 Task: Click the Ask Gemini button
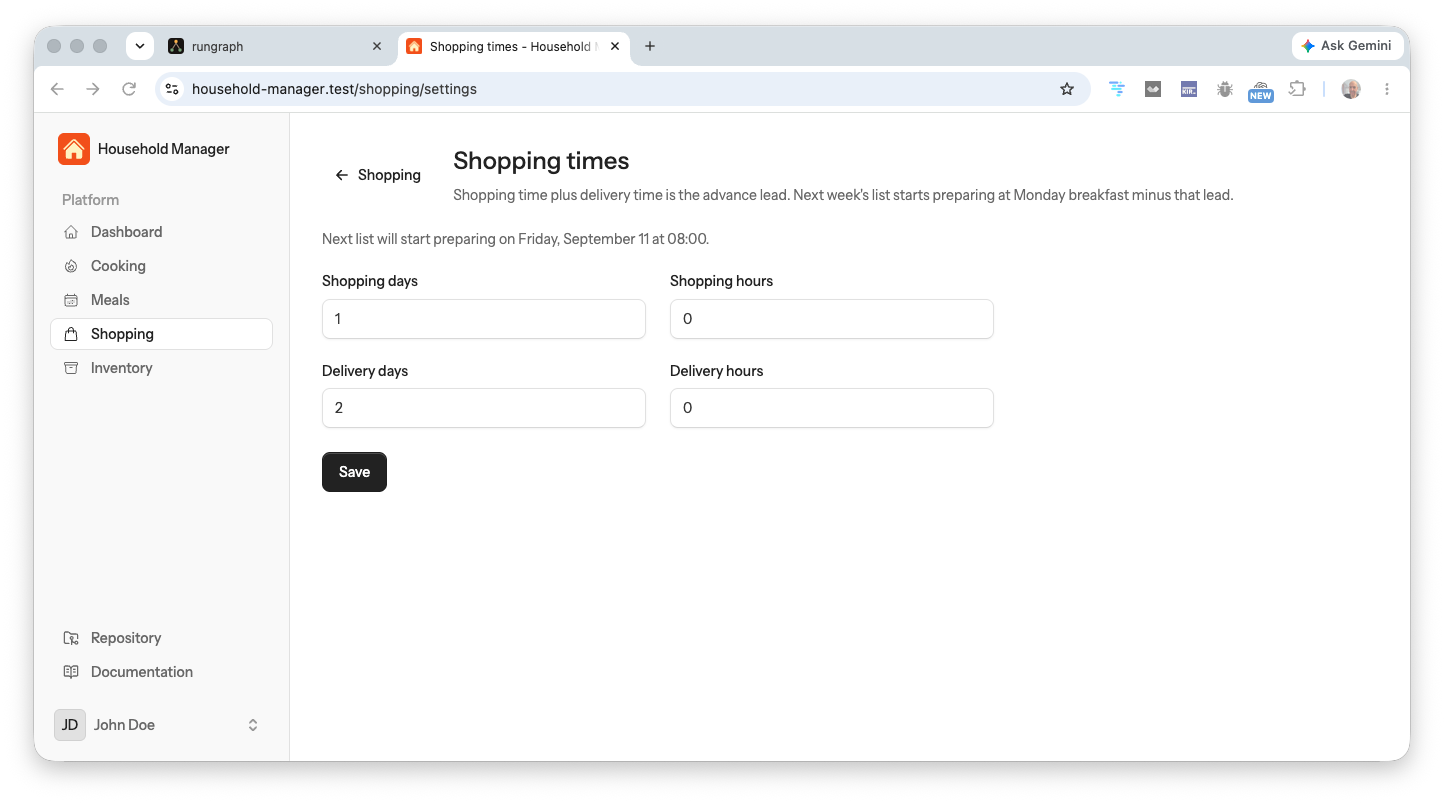pos(1347,46)
